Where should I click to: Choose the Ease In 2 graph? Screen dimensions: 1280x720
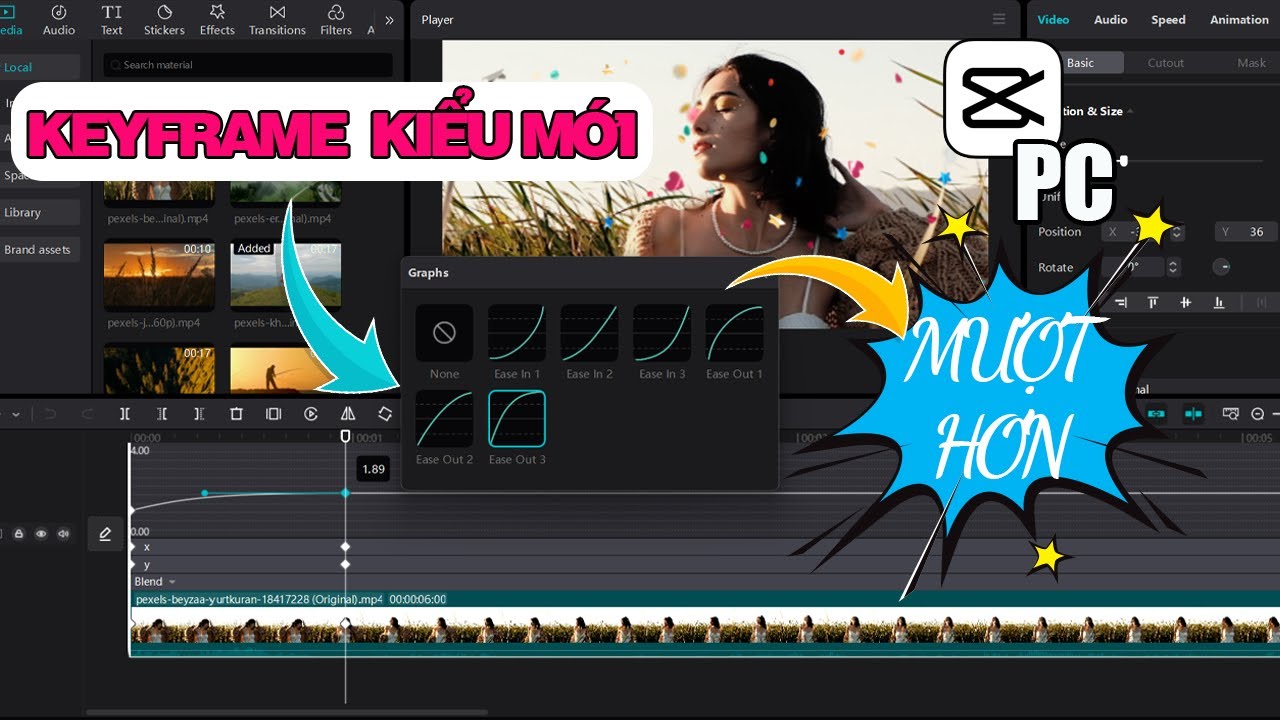tap(589, 333)
